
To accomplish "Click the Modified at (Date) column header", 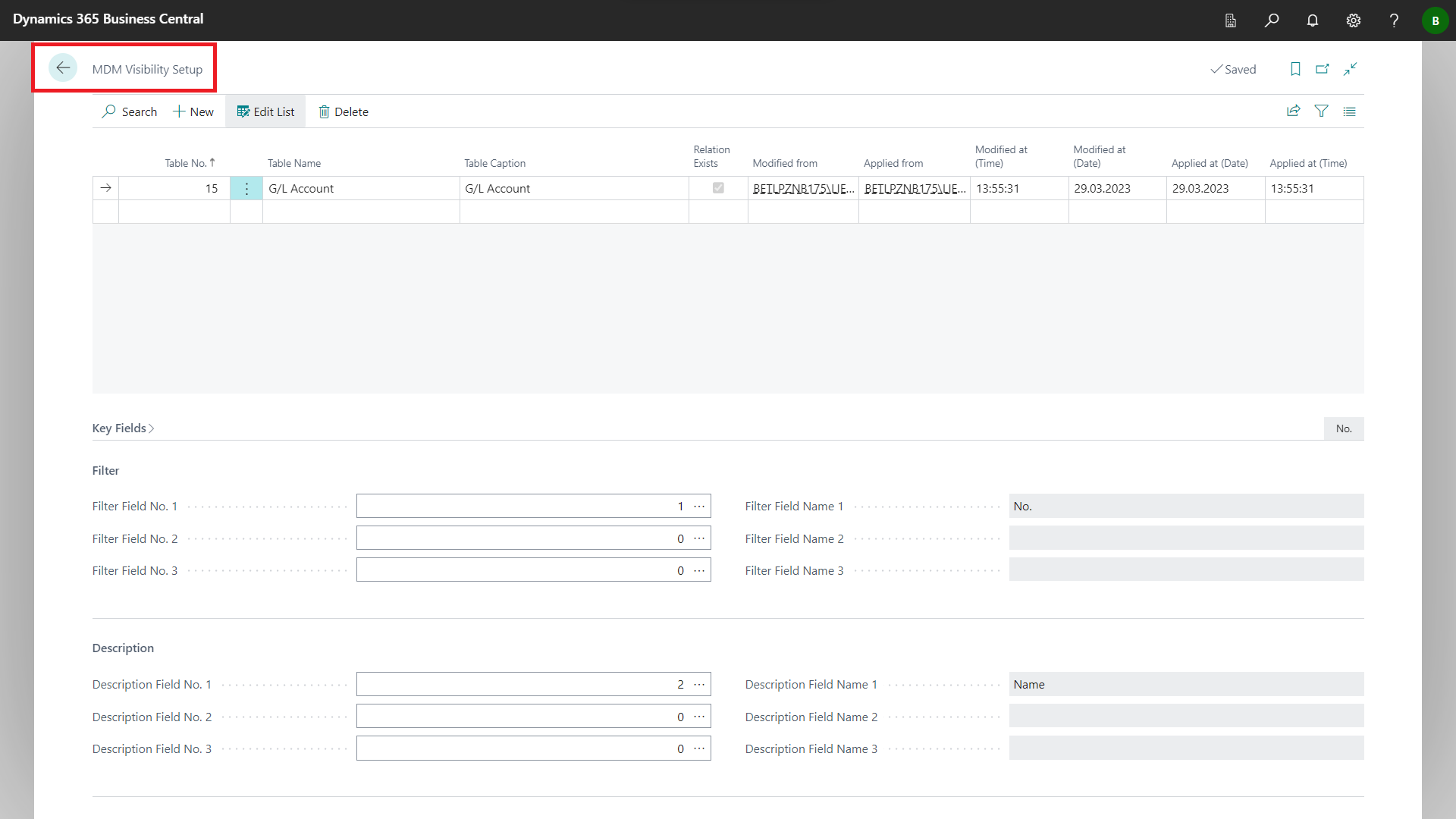I will 1100,156.
